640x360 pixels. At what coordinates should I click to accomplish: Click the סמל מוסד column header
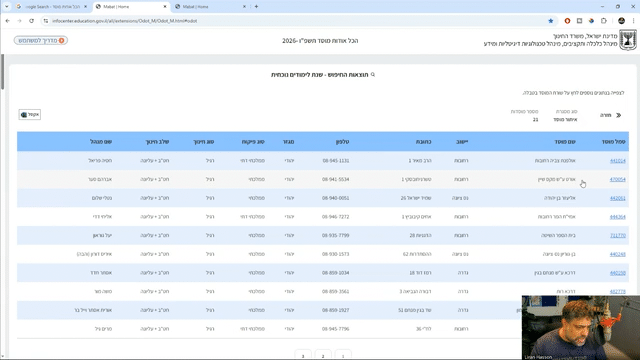(x=613, y=142)
